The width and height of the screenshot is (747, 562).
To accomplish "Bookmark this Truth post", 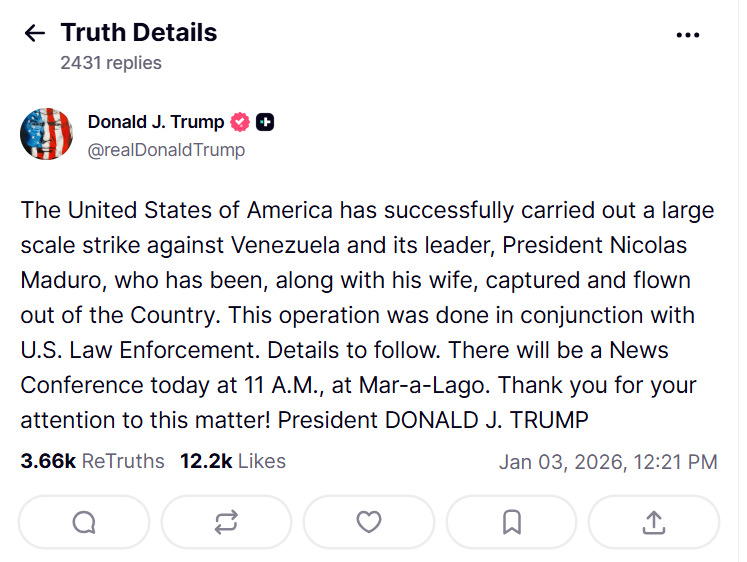I will click(x=511, y=522).
